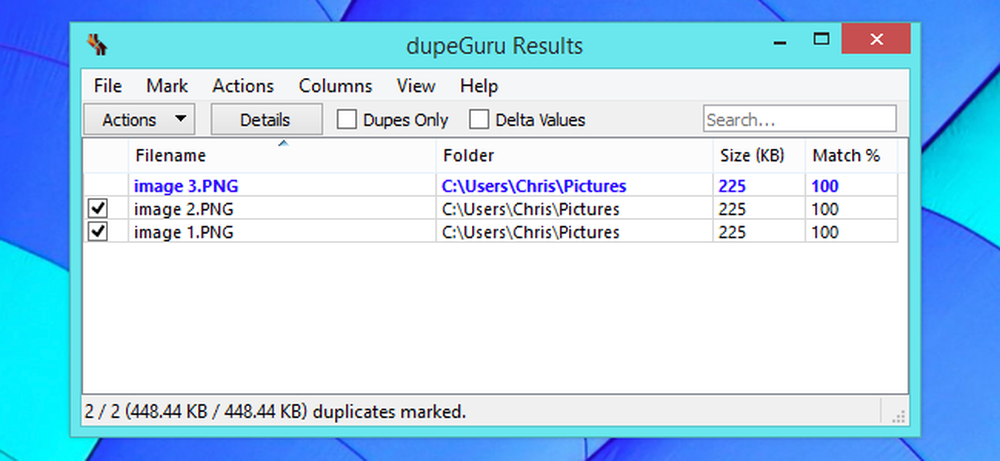Sort by the Match % column header
Screen dimensions: 1000x461
point(851,156)
